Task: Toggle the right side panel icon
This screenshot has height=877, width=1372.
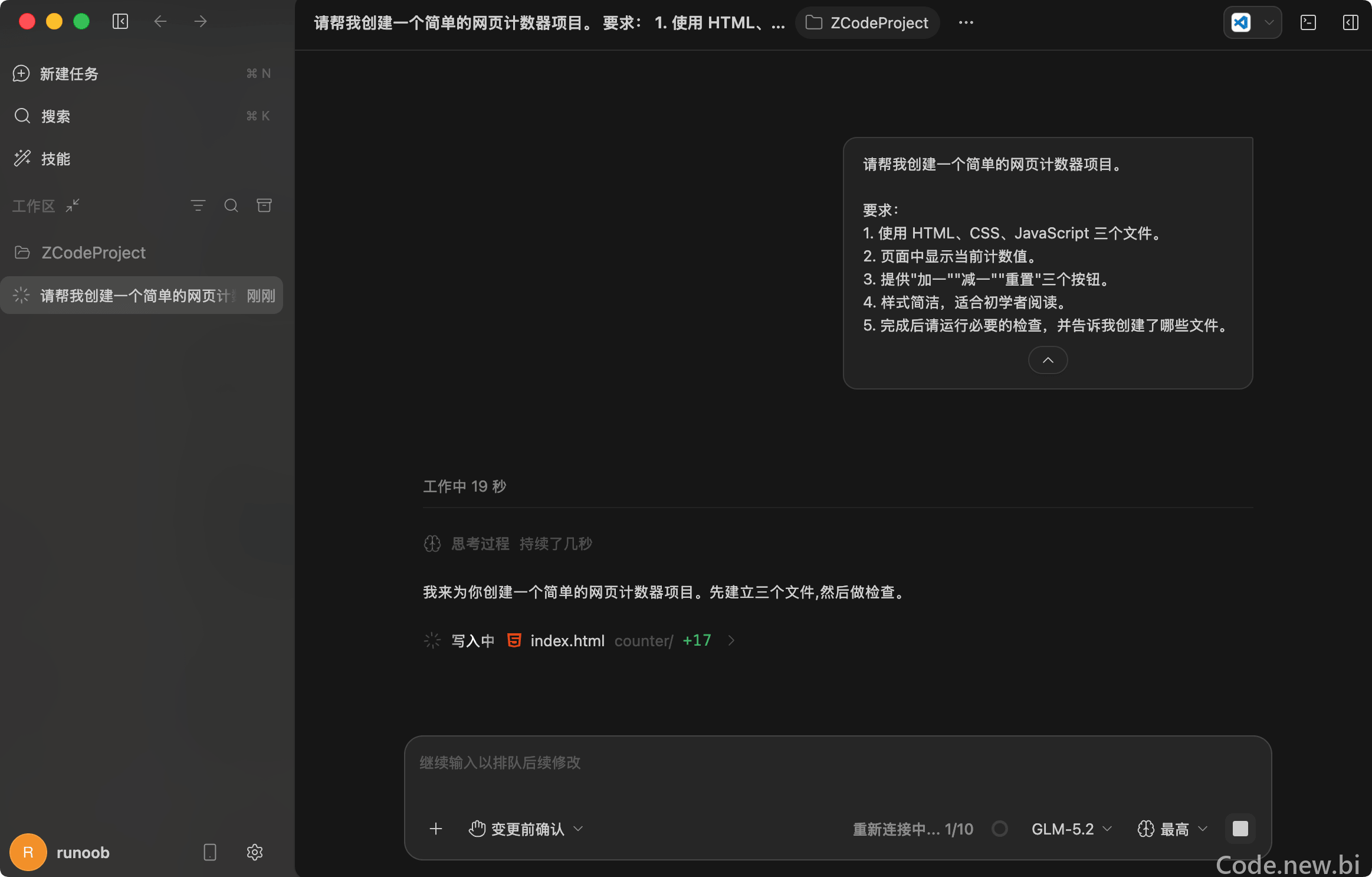Action: click(1351, 23)
